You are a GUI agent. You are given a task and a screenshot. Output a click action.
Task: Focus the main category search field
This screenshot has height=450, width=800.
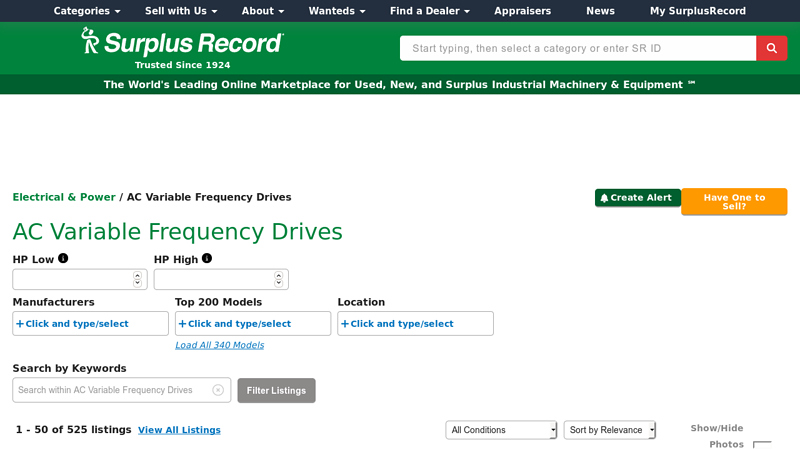coord(578,48)
